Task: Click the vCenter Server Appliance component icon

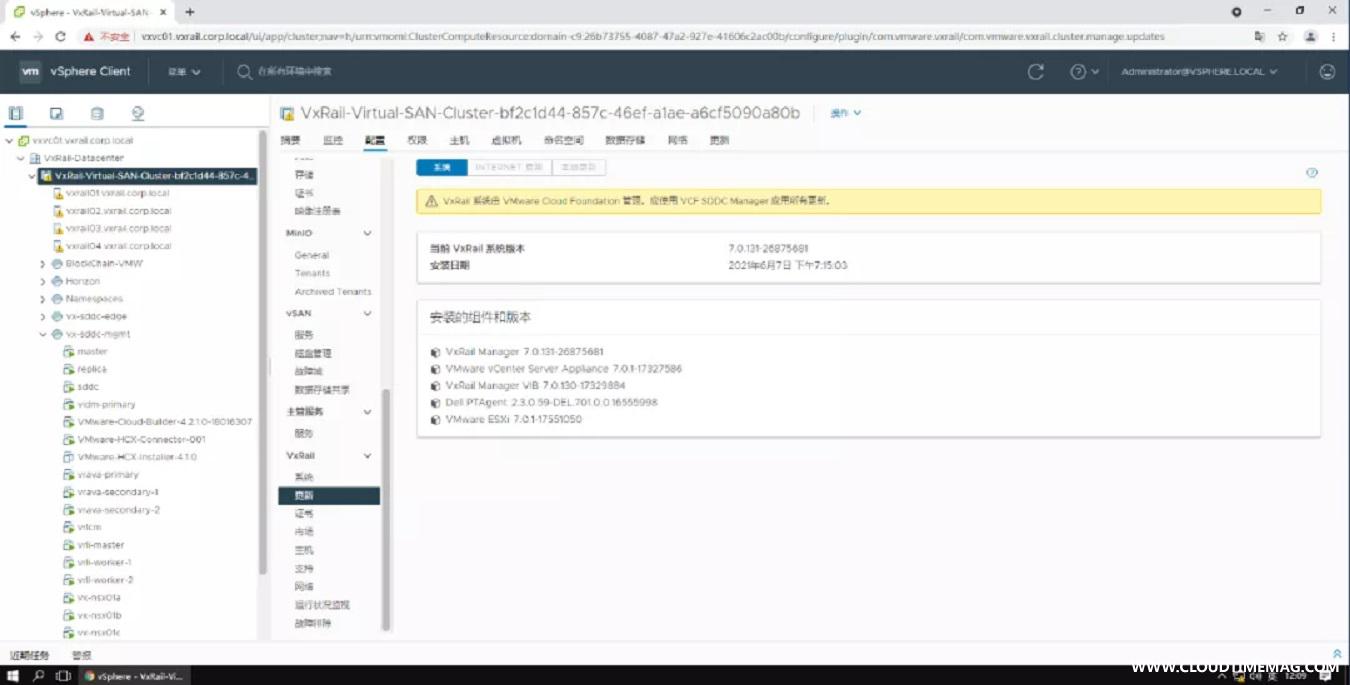Action: pyautogui.click(x=435, y=369)
